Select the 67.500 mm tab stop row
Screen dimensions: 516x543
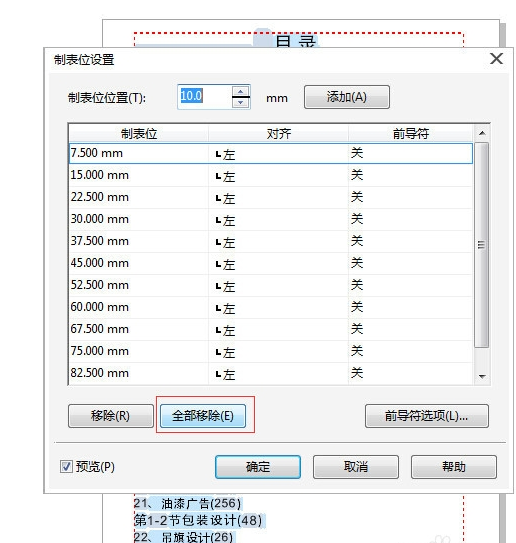pyautogui.click(x=271, y=329)
